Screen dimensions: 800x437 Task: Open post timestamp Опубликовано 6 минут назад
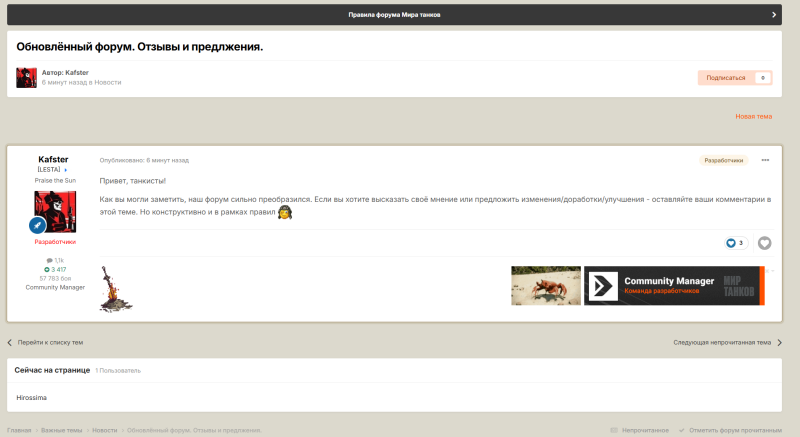pos(144,160)
